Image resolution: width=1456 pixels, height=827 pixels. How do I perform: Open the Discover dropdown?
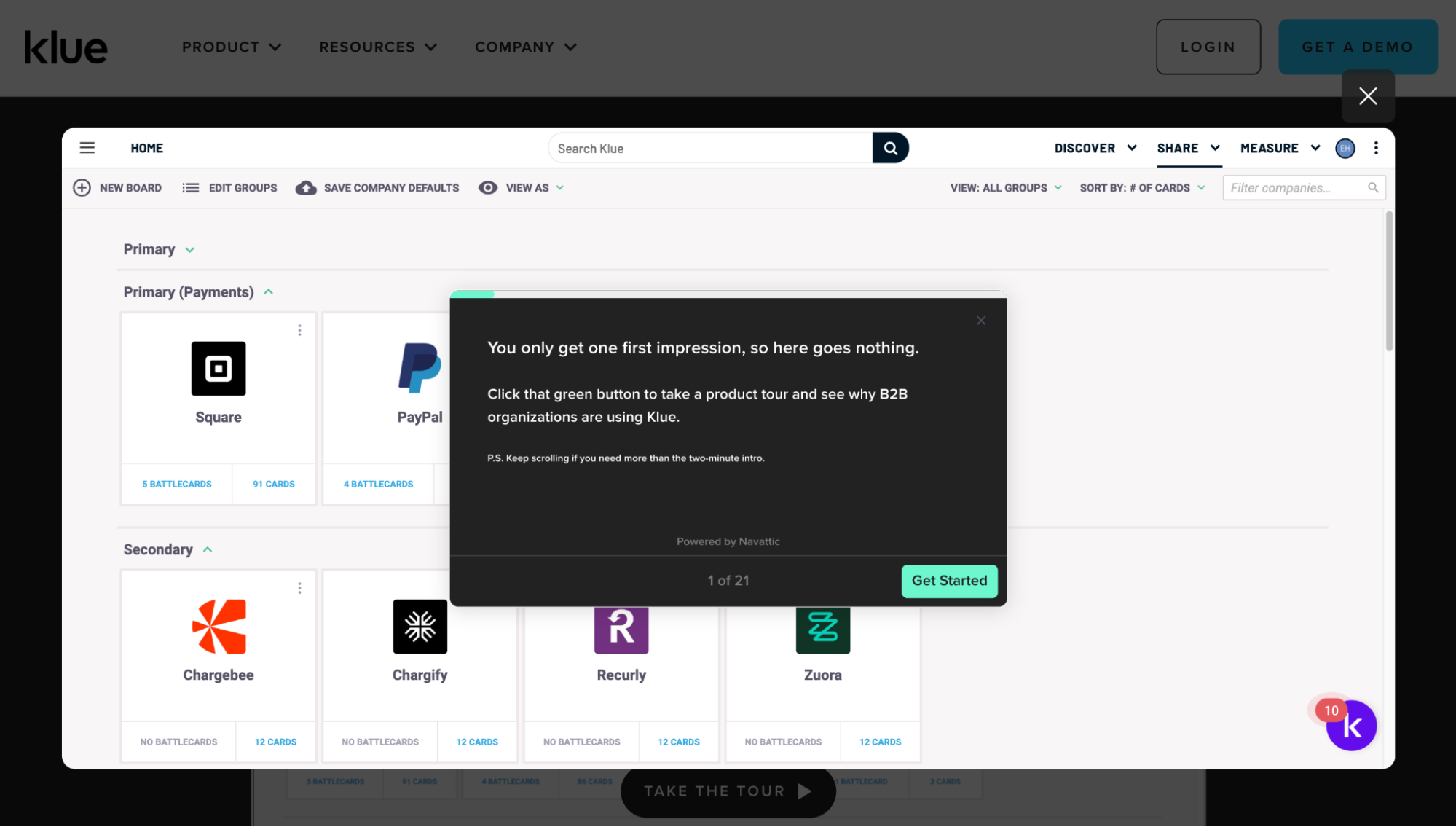point(1095,148)
